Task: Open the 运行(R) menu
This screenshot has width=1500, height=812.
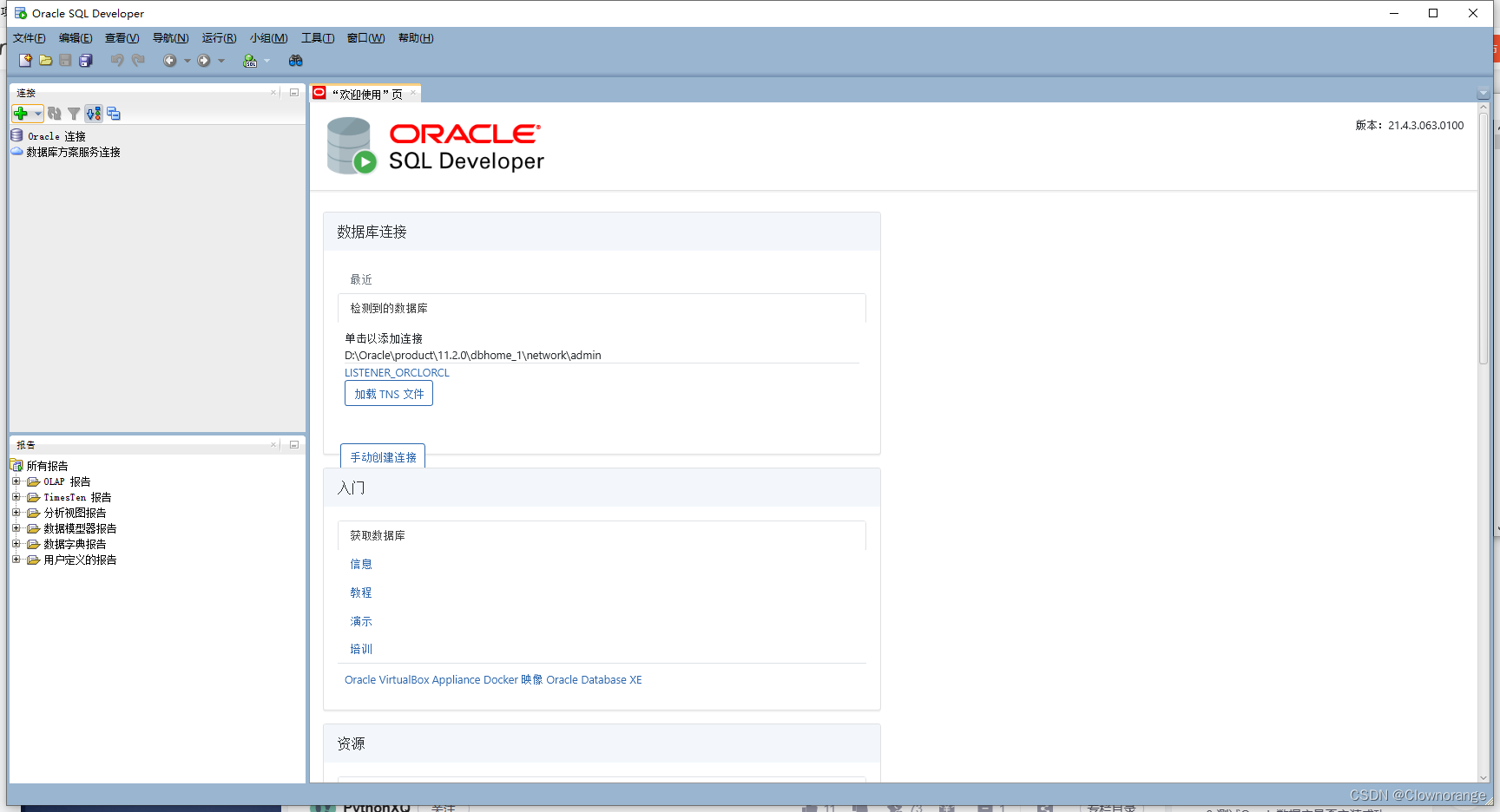Action: pos(220,38)
